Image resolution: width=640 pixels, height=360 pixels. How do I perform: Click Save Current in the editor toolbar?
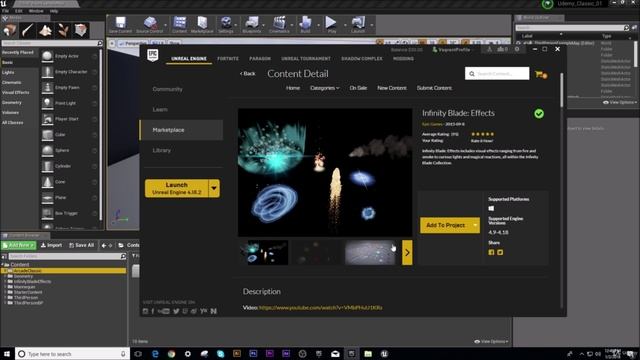tap(120, 24)
